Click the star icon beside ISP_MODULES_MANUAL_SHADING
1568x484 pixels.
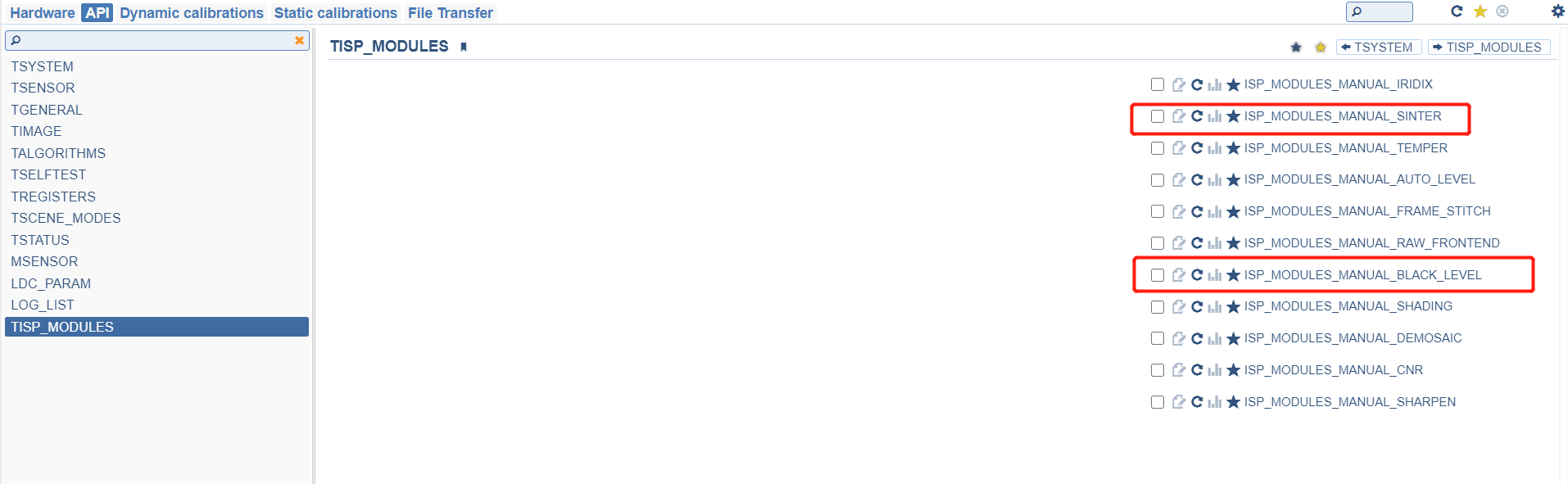click(1233, 307)
